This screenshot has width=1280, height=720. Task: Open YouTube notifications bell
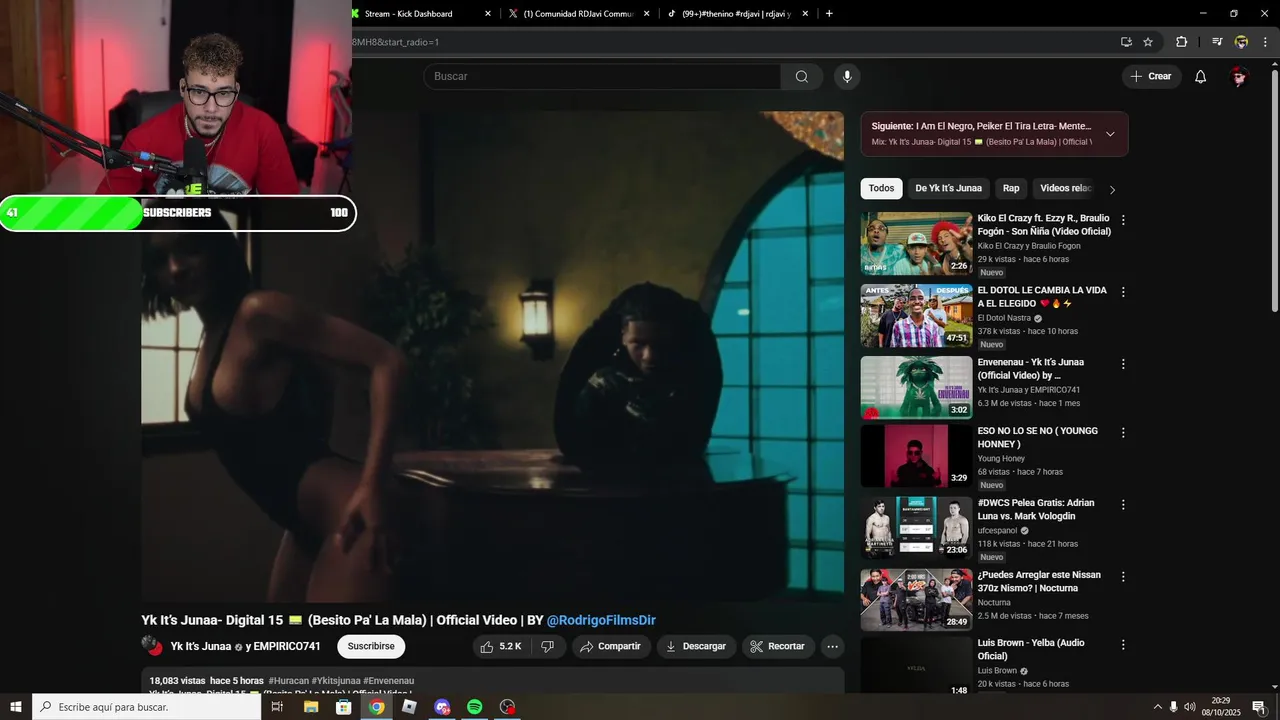(1200, 77)
